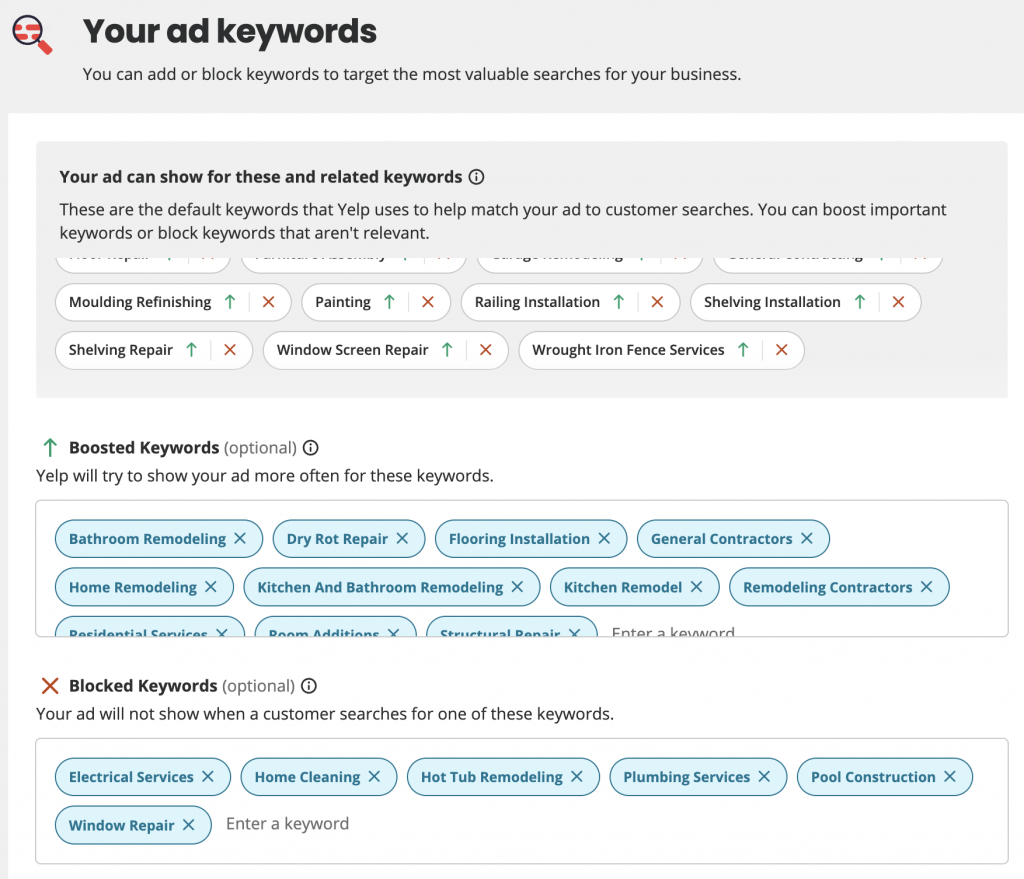The height and width of the screenshot is (879, 1024).
Task: Select the Wrought Iron Fence Services label
Action: [x=628, y=351]
